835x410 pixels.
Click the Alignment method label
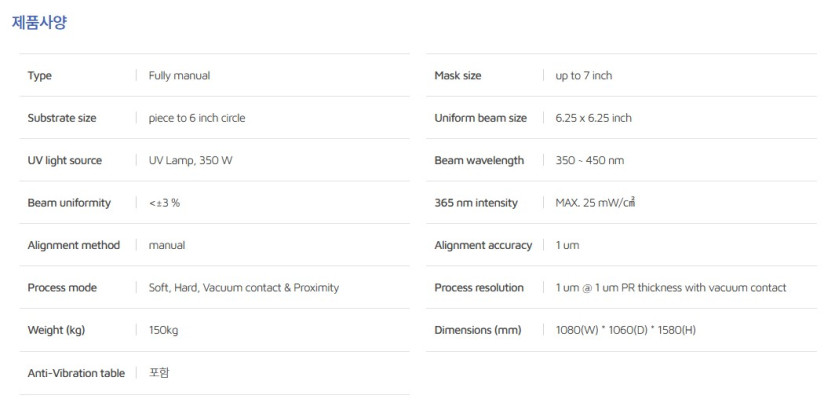pos(73,245)
